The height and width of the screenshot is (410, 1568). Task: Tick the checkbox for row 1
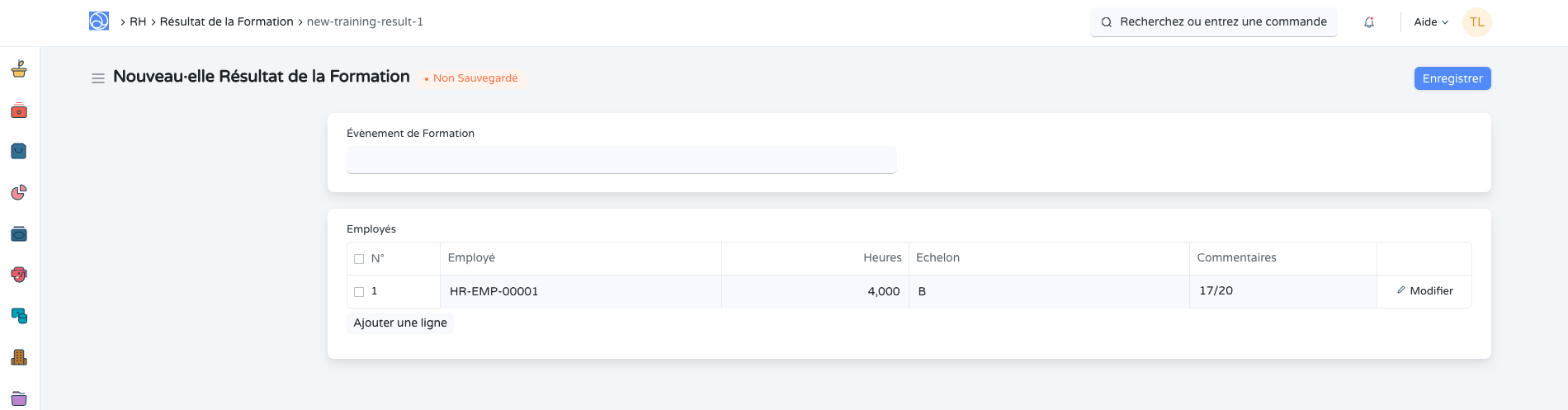tap(359, 292)
